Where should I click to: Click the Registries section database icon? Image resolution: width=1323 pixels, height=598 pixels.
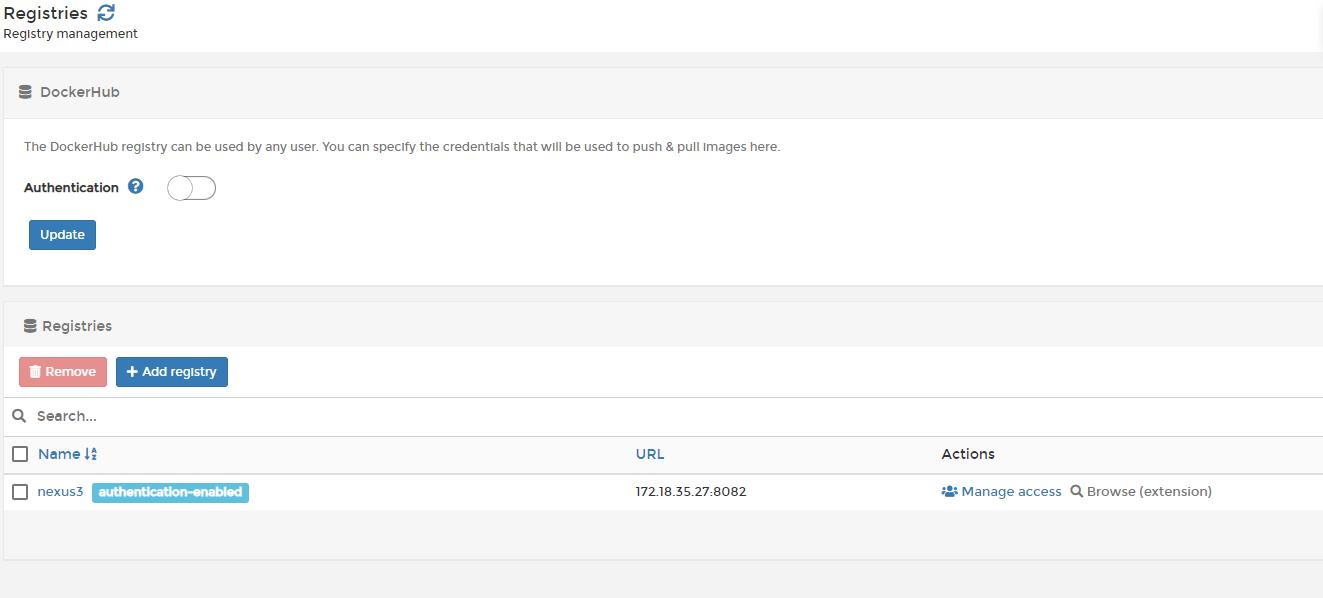[30, 326]
